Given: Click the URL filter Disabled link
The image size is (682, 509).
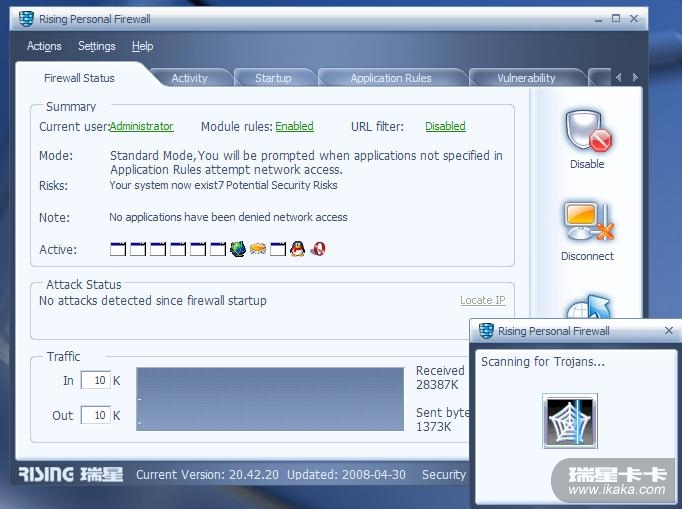Looking at the screenshot, I should coord(445,126).
